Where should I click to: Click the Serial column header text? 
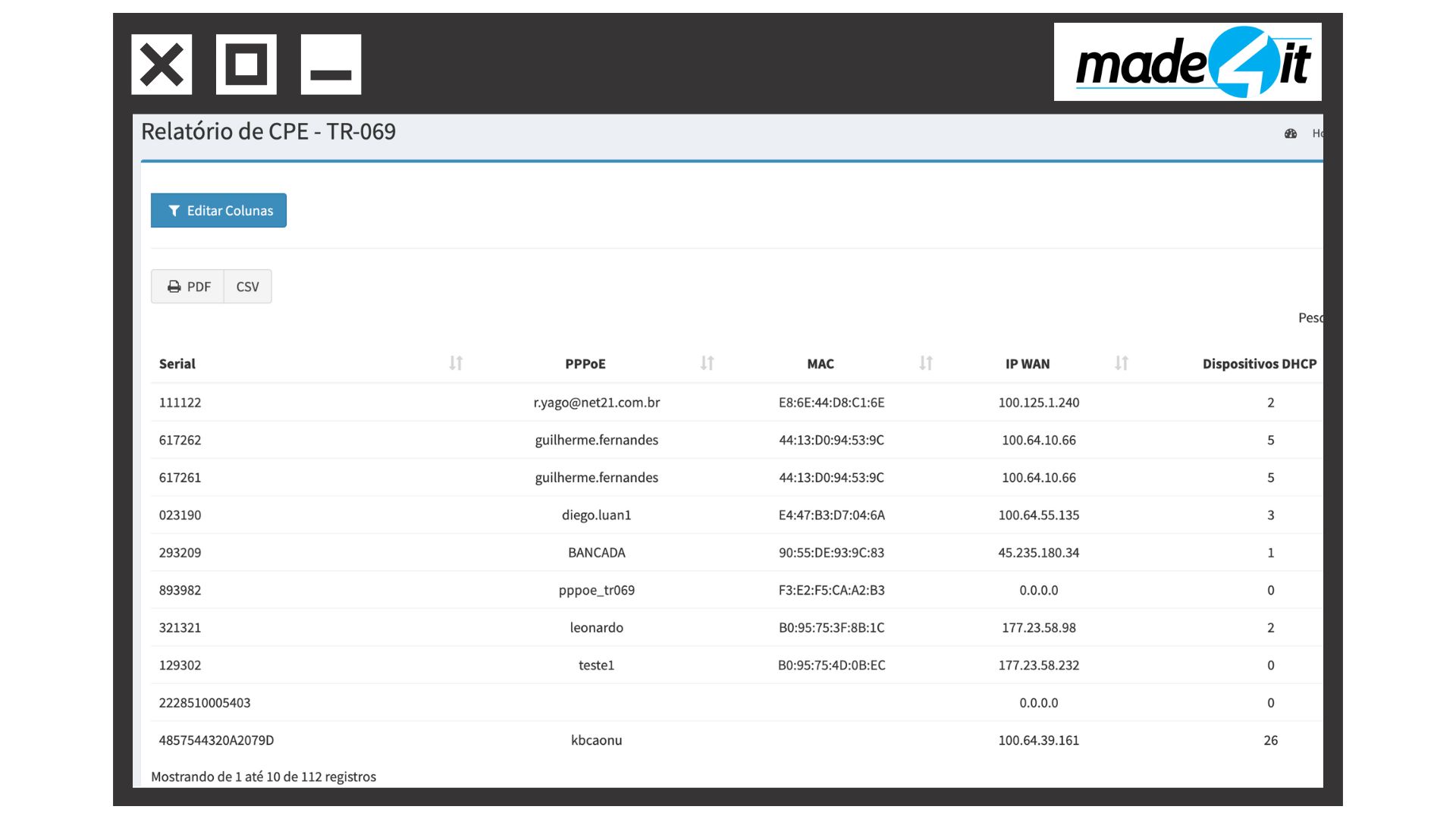(x=177, y=364)
